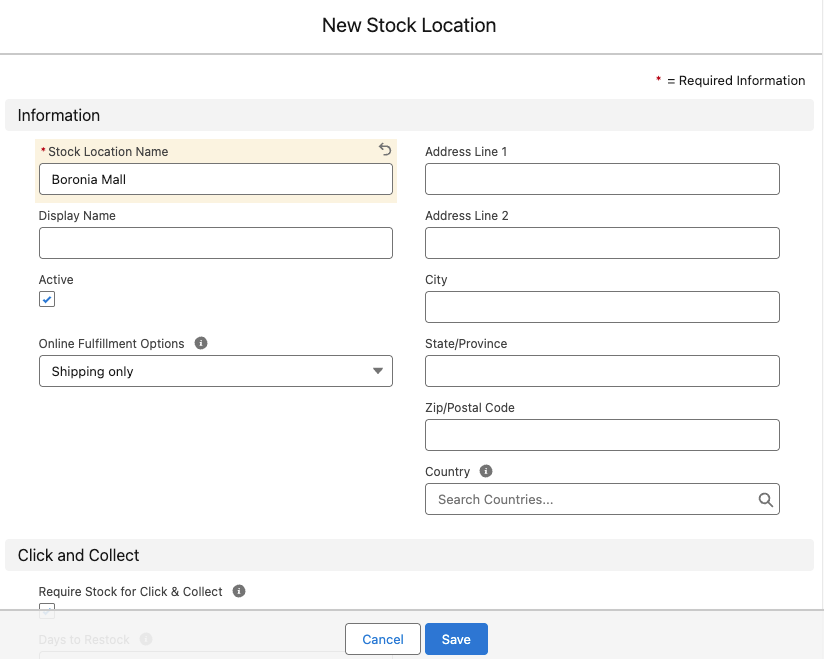Toggle the Require Stock for Click & Collect checkbox
This screenshot has width=824, height=659.
click(x=46, y=610)
